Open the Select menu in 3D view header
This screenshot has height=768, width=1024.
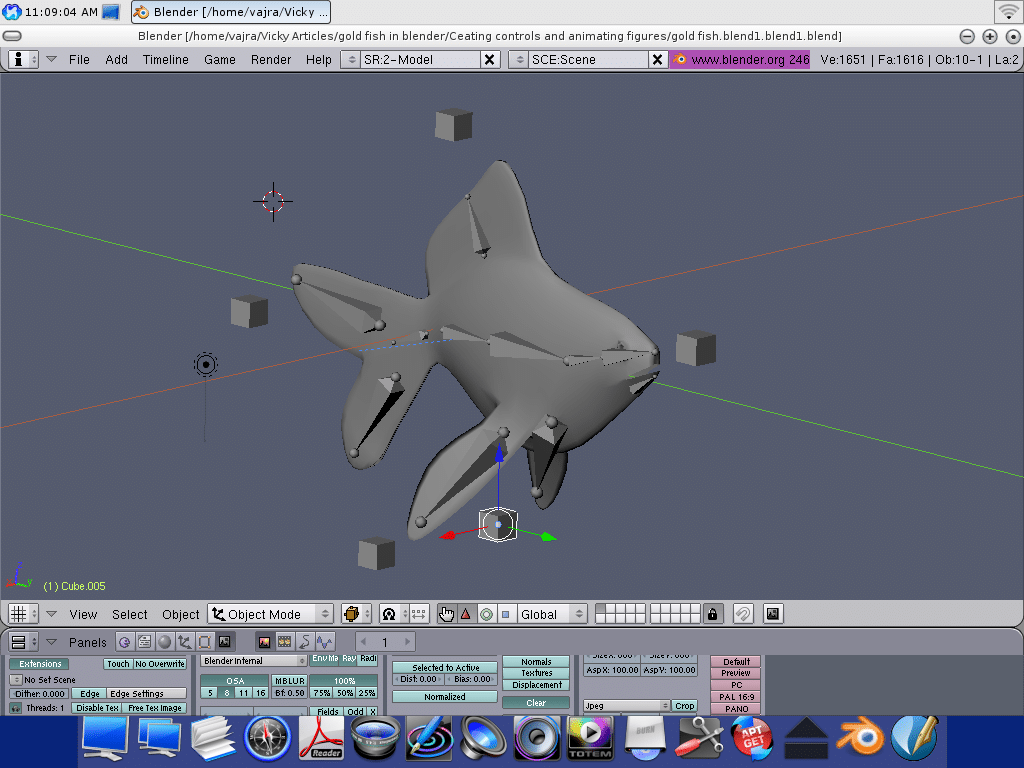[x=130, y=614]
